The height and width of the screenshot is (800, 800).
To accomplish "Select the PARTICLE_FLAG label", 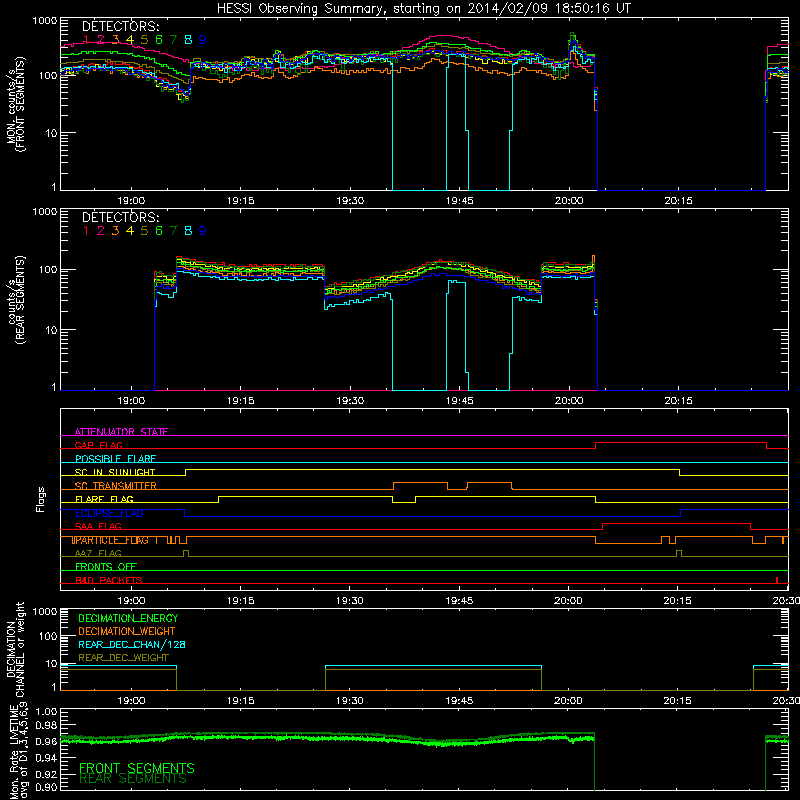I will click(111, 540).
